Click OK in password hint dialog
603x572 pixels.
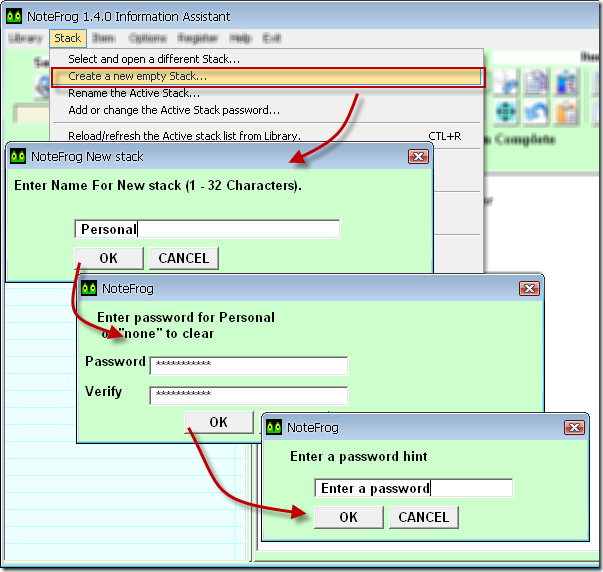click(349, 517)
